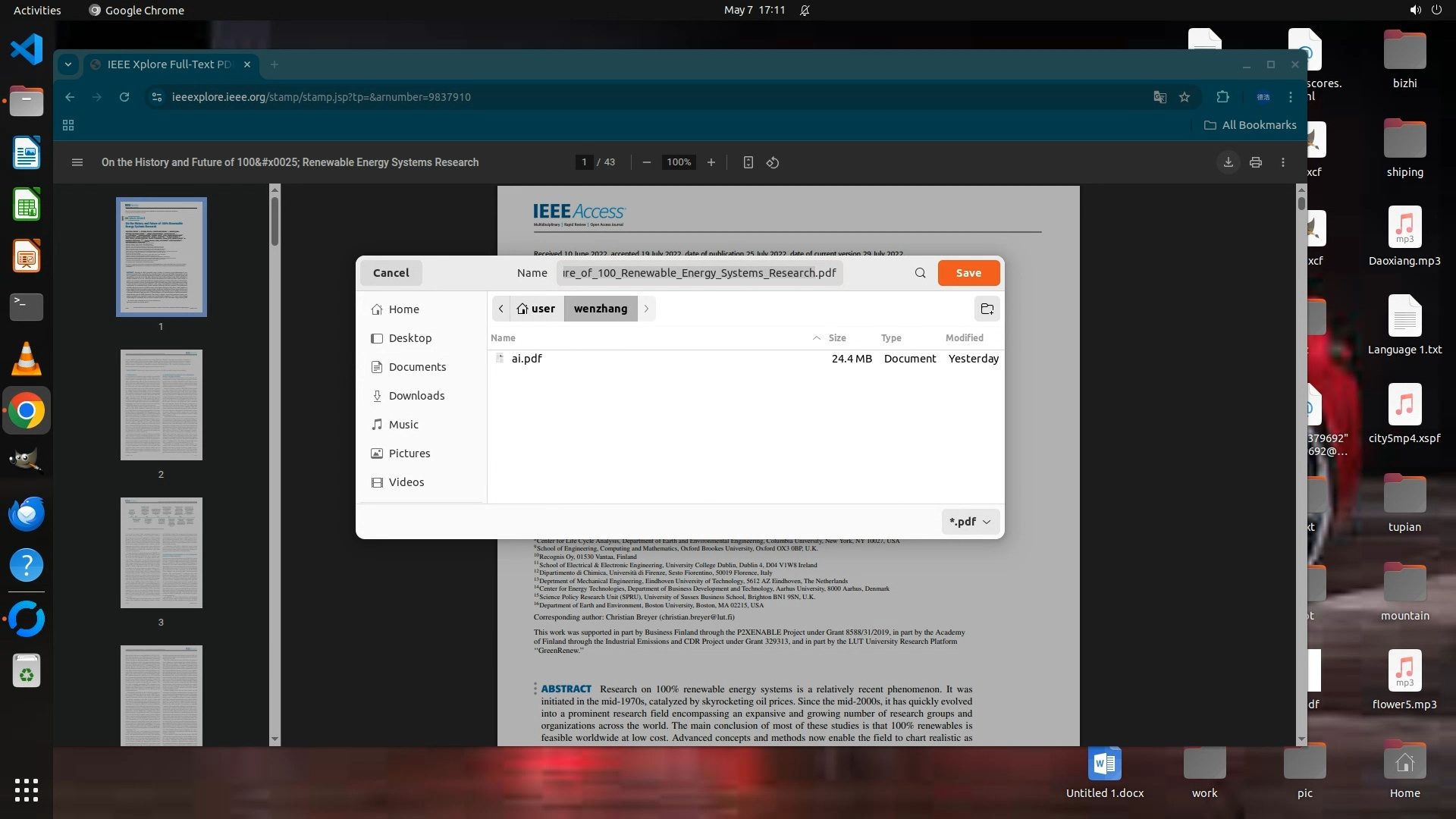Print the PDF with the printer icon
Screen dimensions: 1456x819
click(1256, 162)
